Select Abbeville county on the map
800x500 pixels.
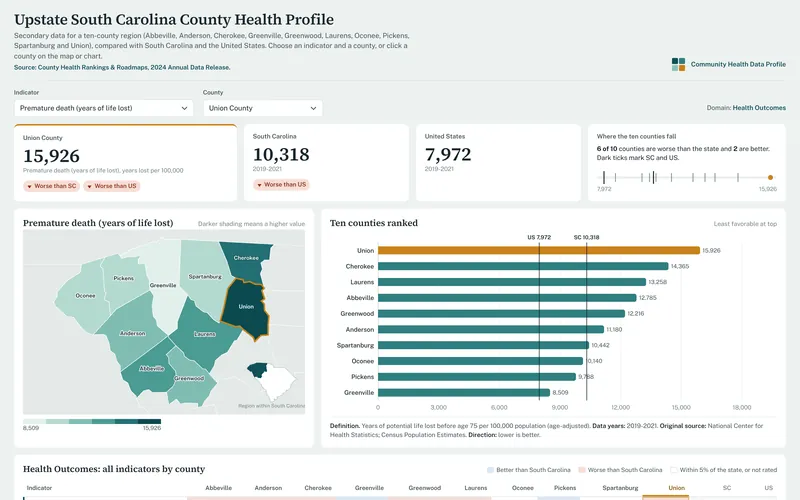coord(149,369)
